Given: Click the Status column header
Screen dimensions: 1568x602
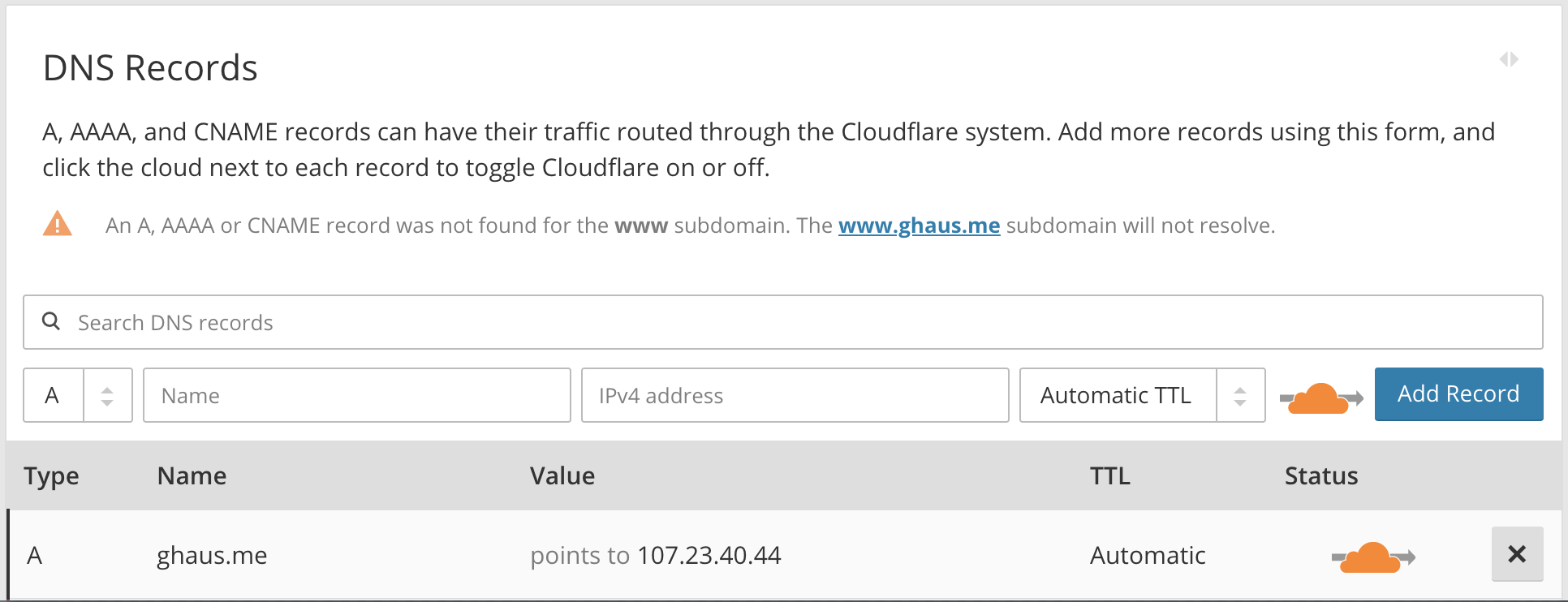Looking at the screenshot, I should pos(1320,475).
